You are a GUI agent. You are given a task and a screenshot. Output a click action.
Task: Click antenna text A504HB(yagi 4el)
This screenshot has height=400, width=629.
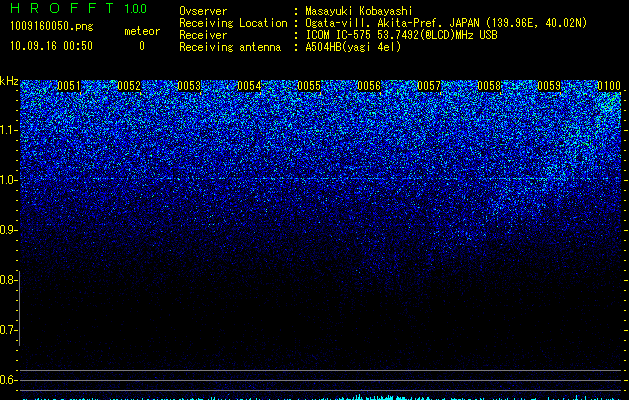pyautogui.click(x=353, y=47)
